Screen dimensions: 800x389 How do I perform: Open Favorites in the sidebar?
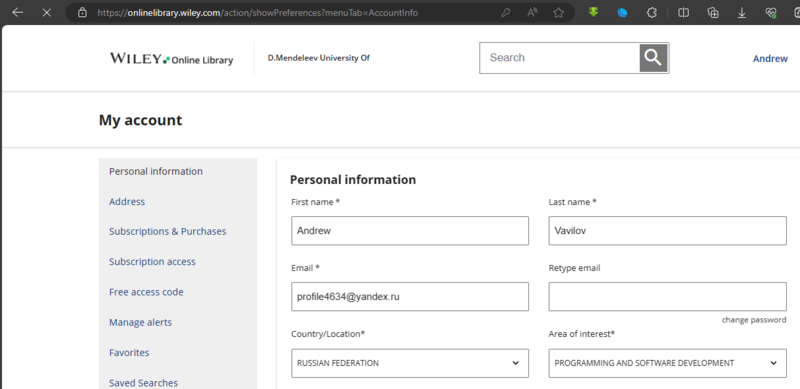pyautogui.click(x=129, y=353)
